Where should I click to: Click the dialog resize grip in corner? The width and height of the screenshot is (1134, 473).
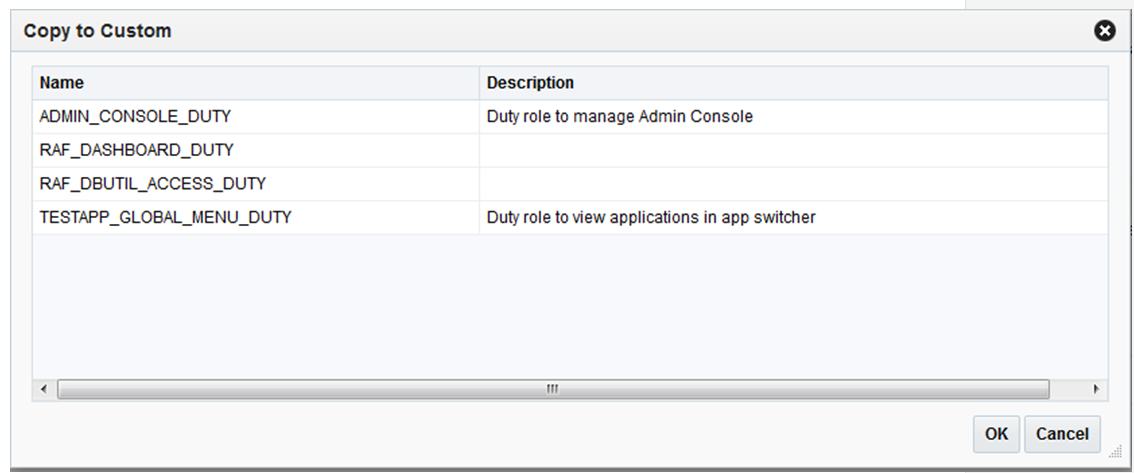1115,451
